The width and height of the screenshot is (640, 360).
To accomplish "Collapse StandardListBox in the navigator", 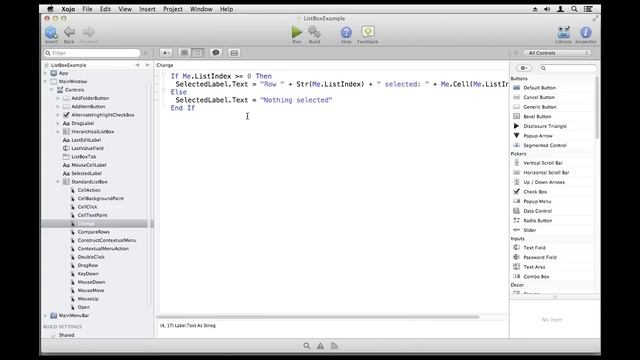I will click(58, 182).
